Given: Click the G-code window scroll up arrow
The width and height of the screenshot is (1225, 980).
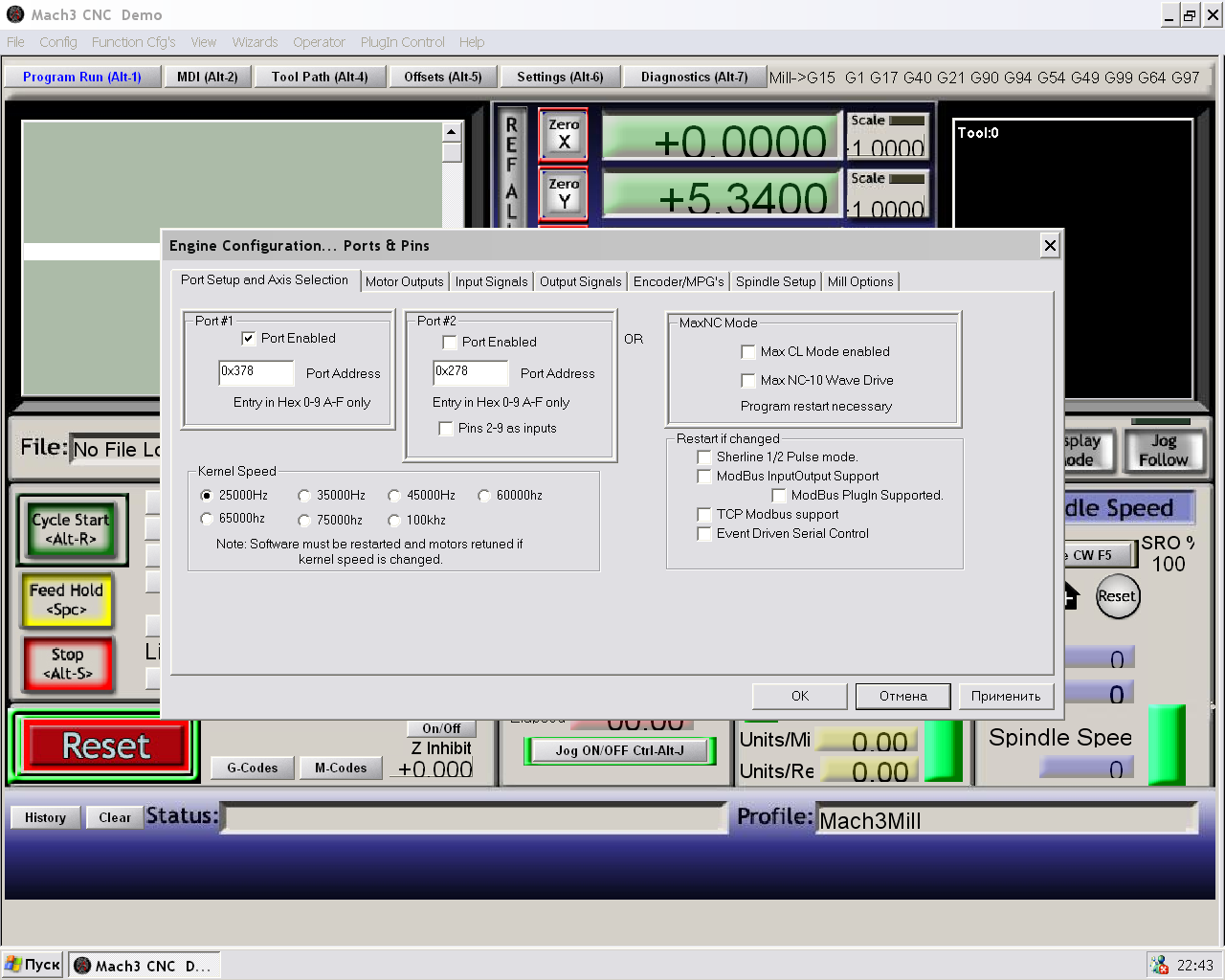Looking at the screenshot, I should pos(453,132).
